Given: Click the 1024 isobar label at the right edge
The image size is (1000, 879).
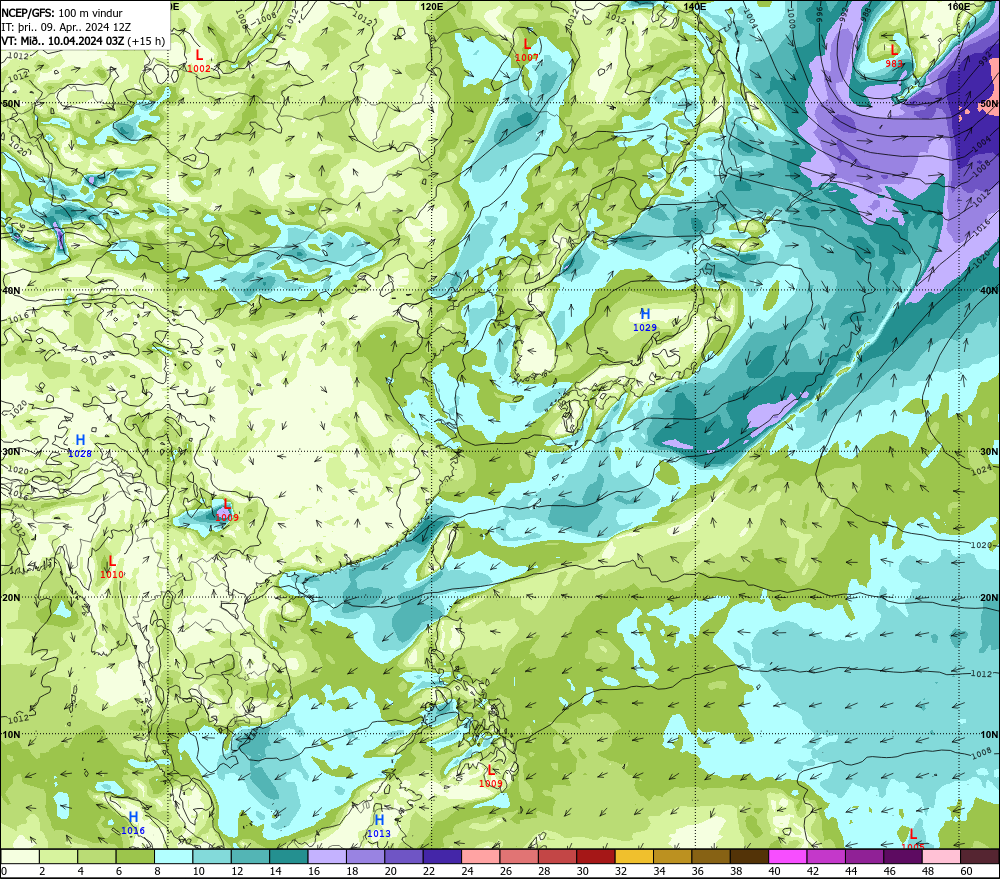Looking at the screenshot, I should 982,470.
